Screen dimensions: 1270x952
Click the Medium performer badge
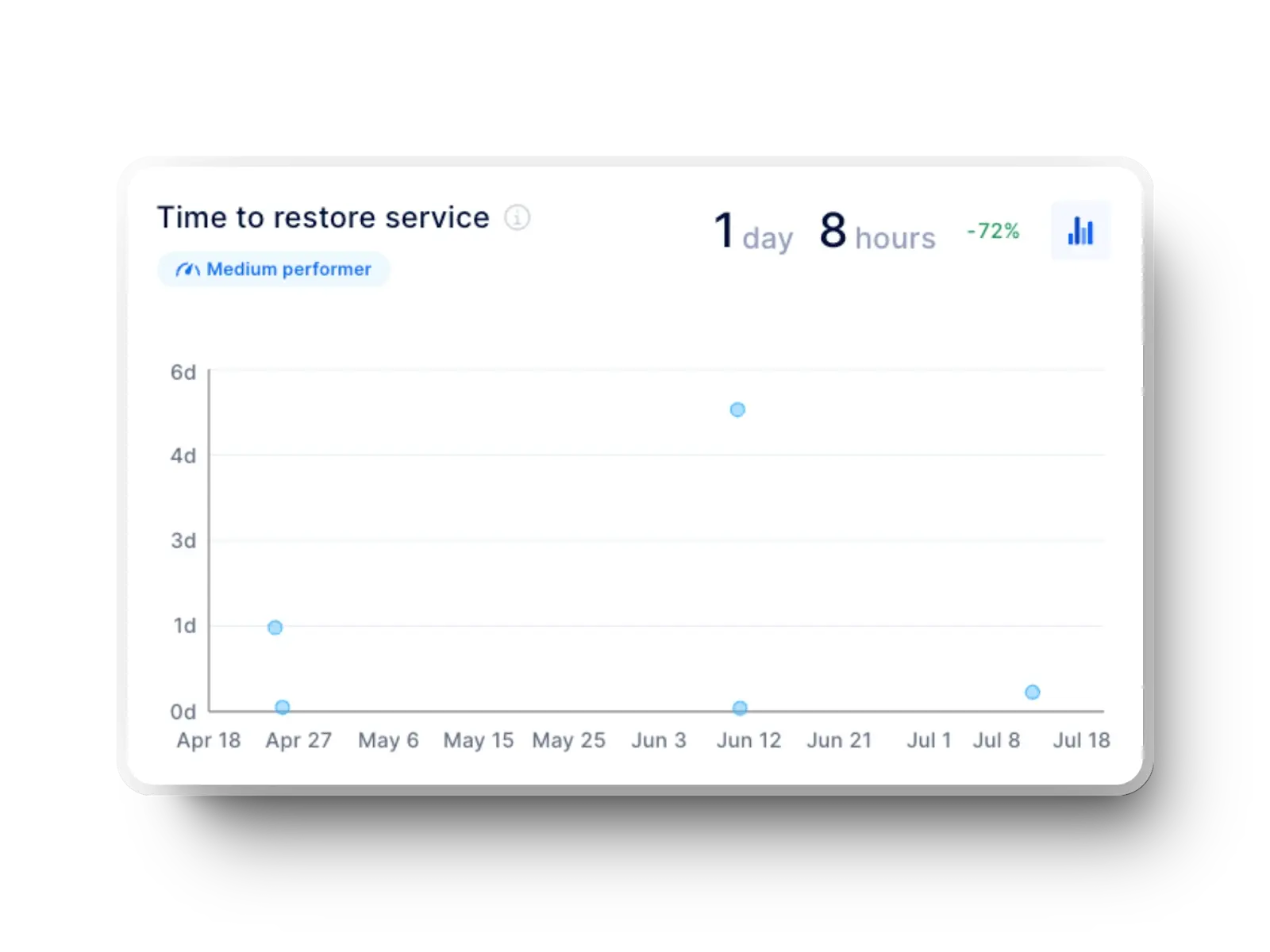273,269
